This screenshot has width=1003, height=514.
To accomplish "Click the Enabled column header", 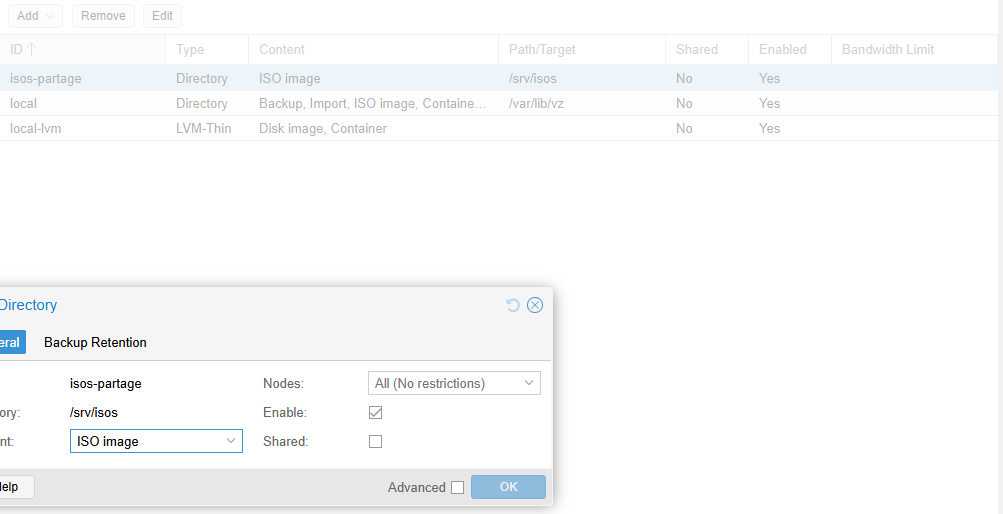I will 790,49.
